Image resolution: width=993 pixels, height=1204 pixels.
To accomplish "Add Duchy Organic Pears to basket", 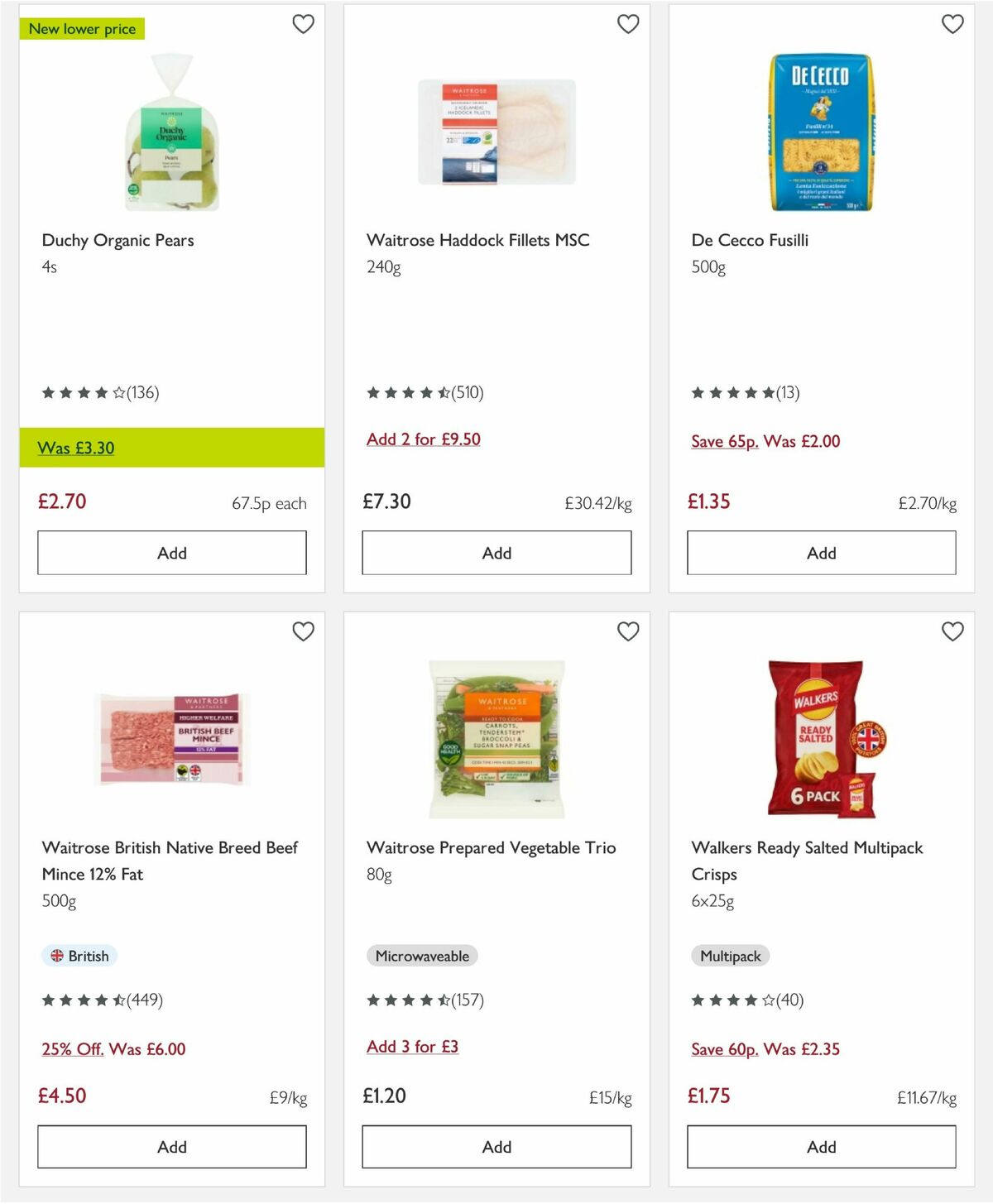I will 170,553.
